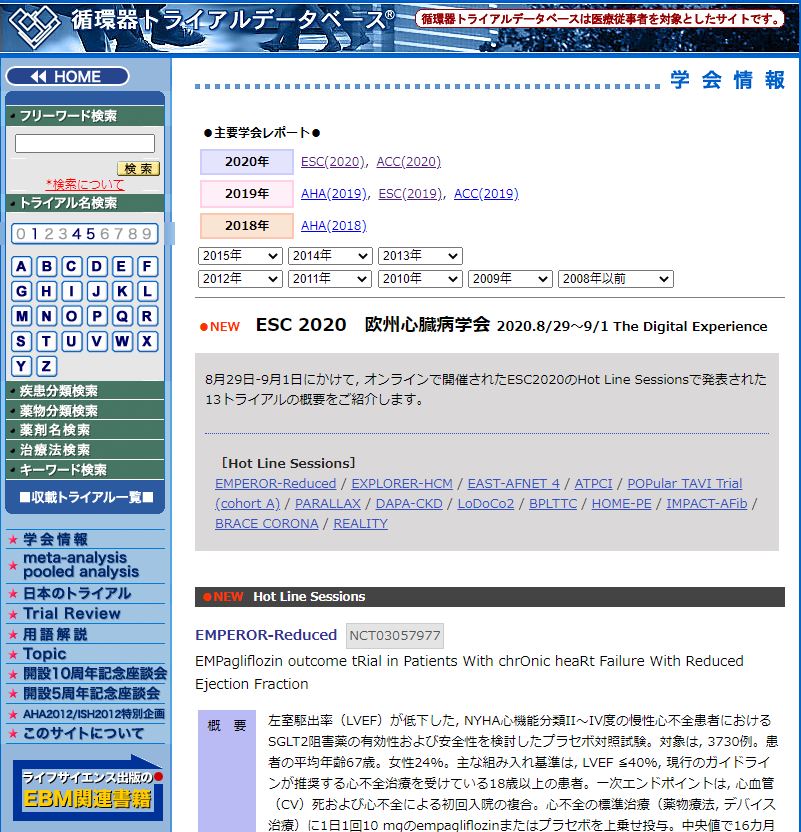Open the 検索について help link
The width and height of the screenshot is (801, 832).
point(85,184)
